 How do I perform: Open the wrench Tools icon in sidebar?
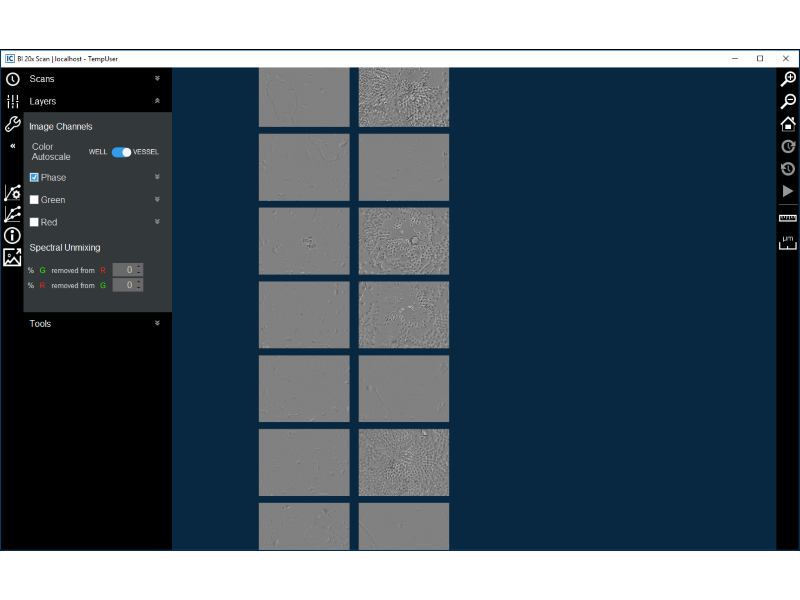point(13,124)
